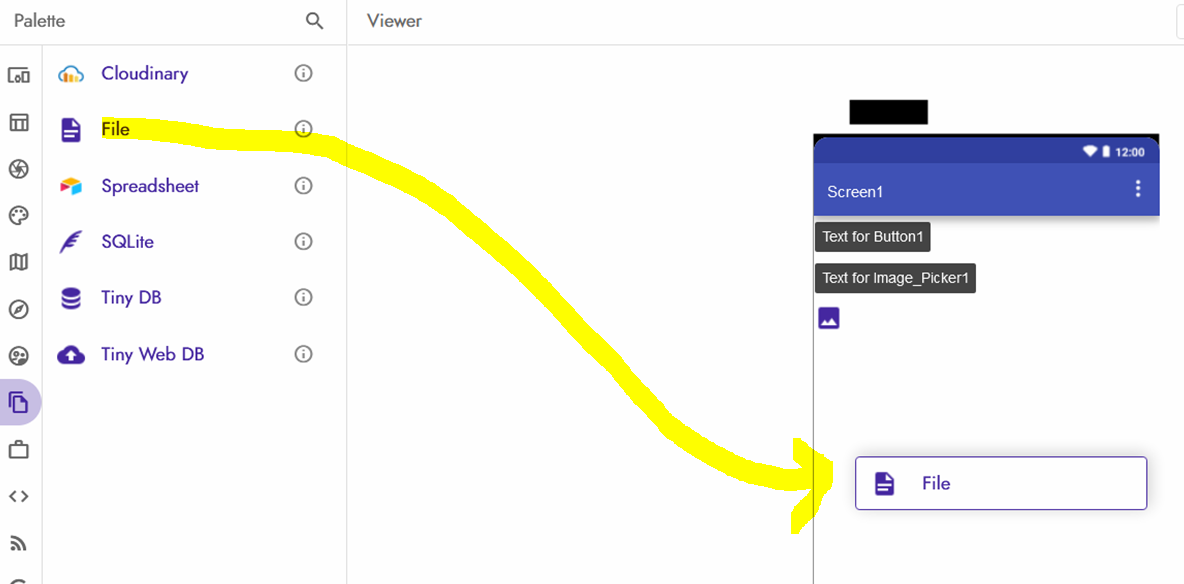Select the highlighted Storage category icon

19,403
